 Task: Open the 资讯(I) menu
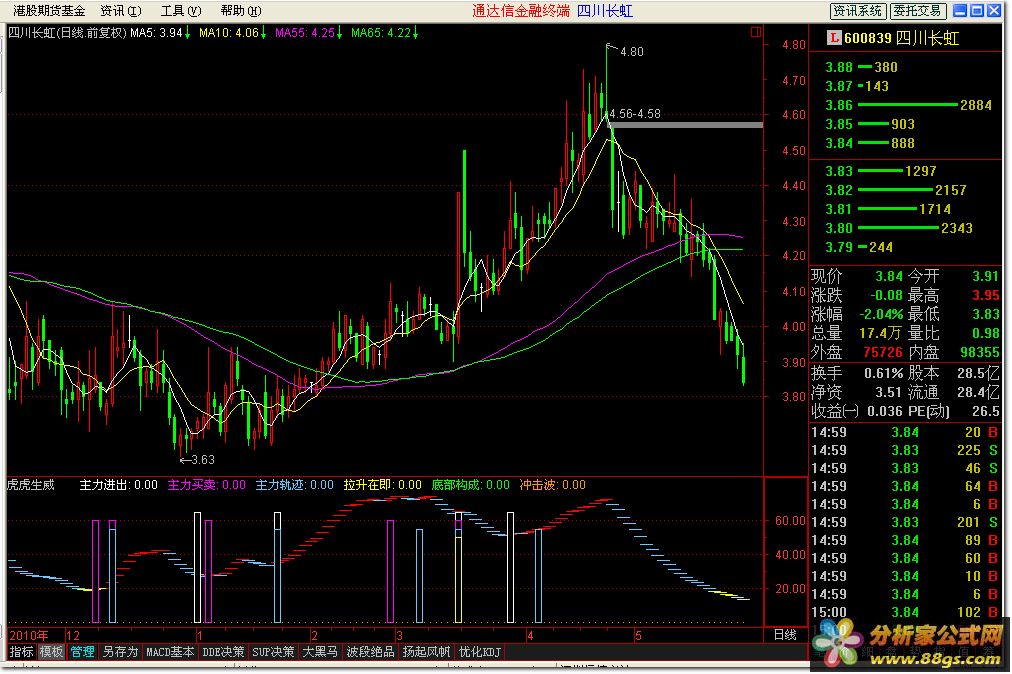tap(121, 10)
